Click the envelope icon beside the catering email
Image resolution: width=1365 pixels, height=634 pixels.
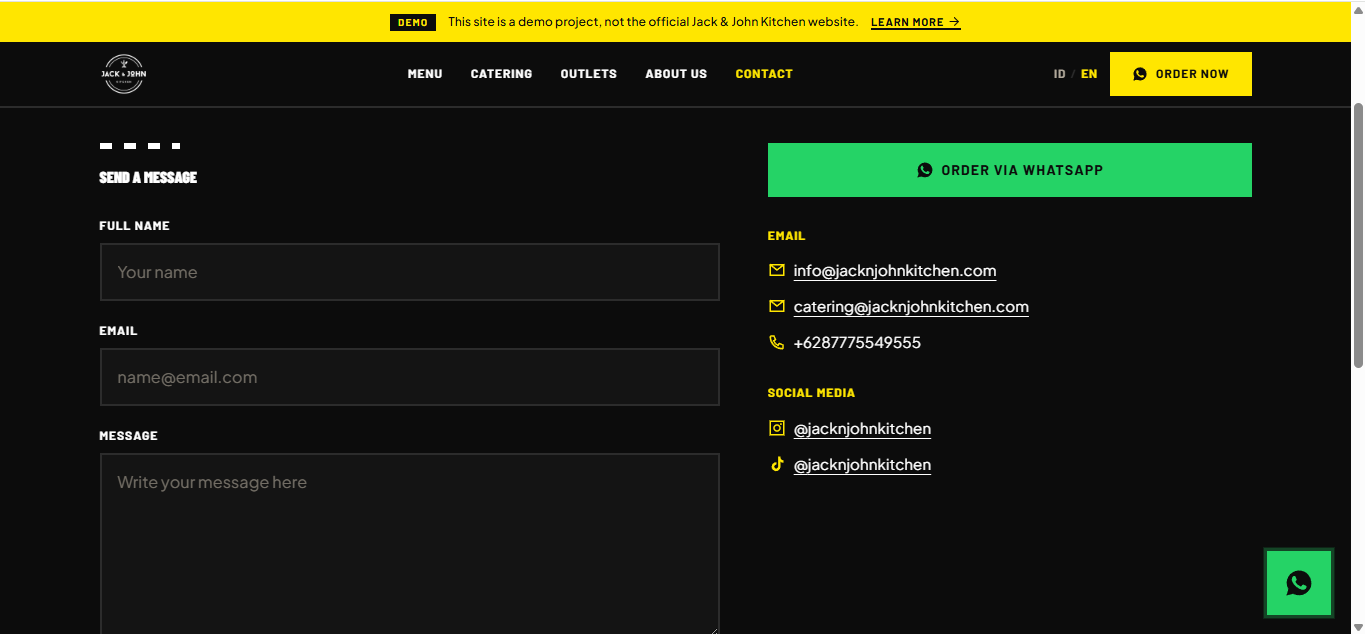click(777, 306)
